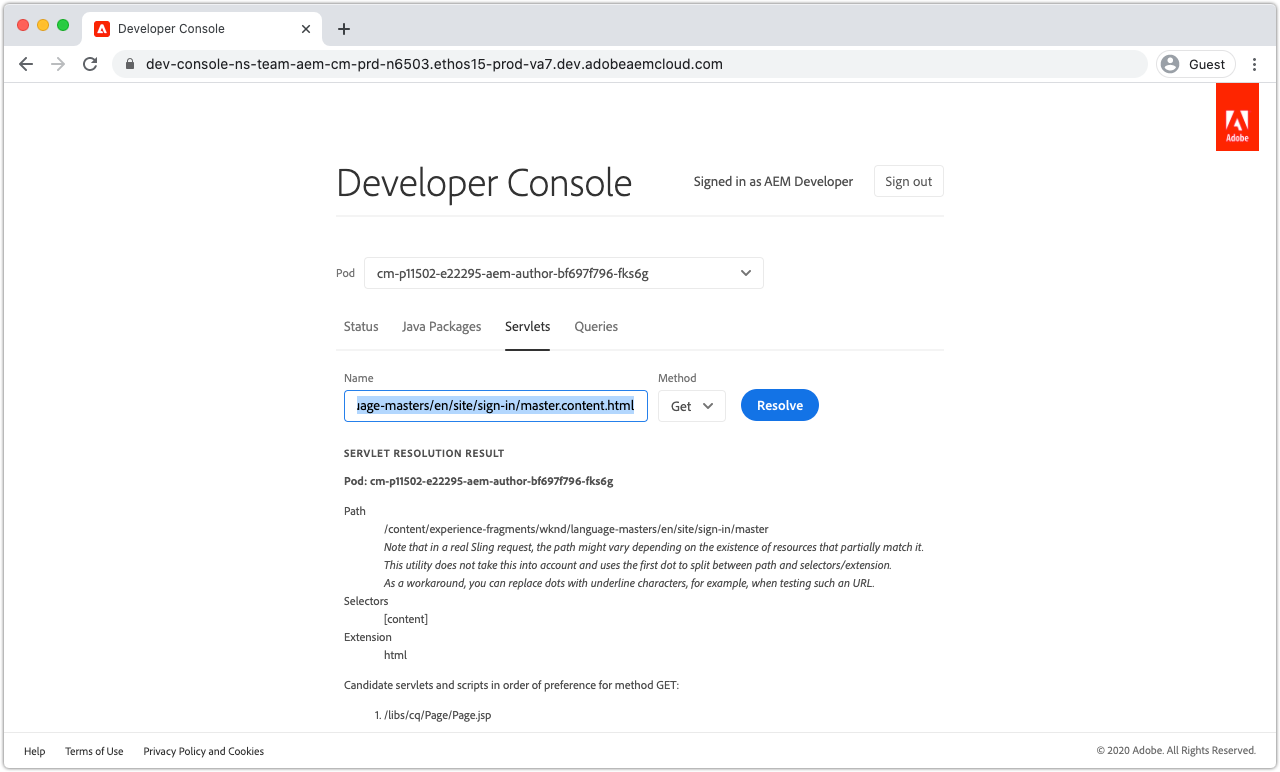This screenshot has width=1280, height=772.
Task: Open the Method dropdown set to Get
Action: point(692,406)
